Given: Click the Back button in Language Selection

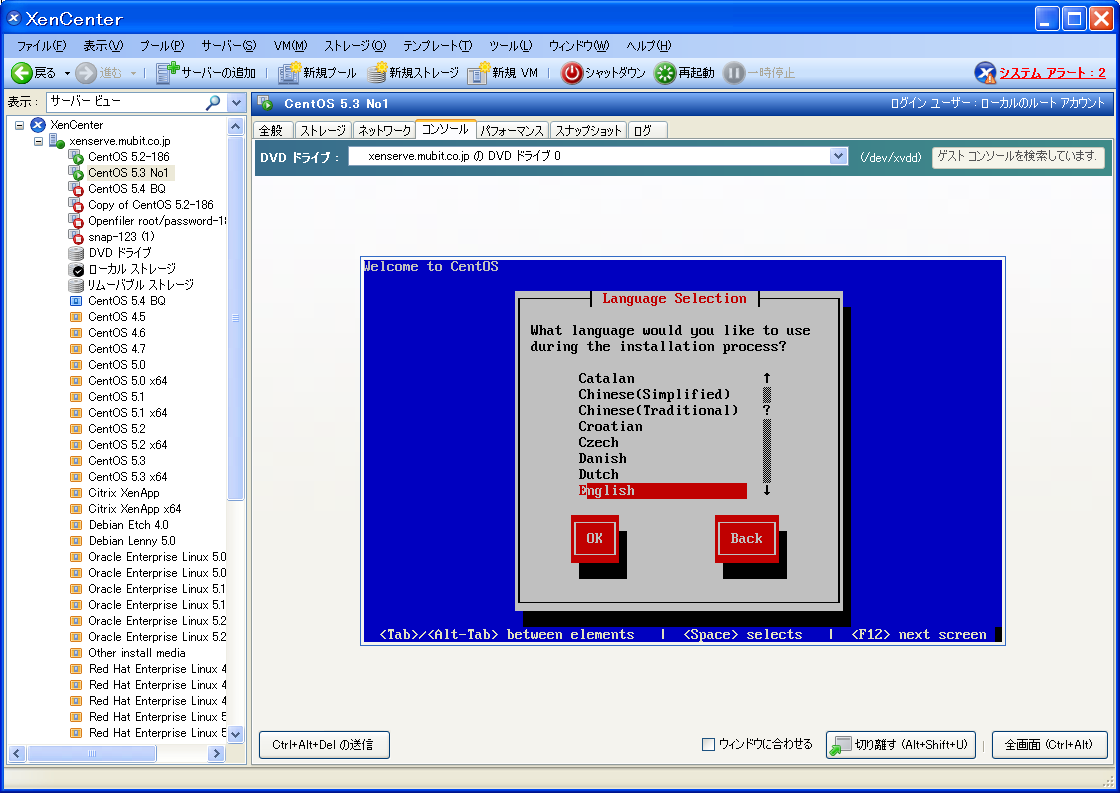Looking at the screenshot, I should pos(746,539).
